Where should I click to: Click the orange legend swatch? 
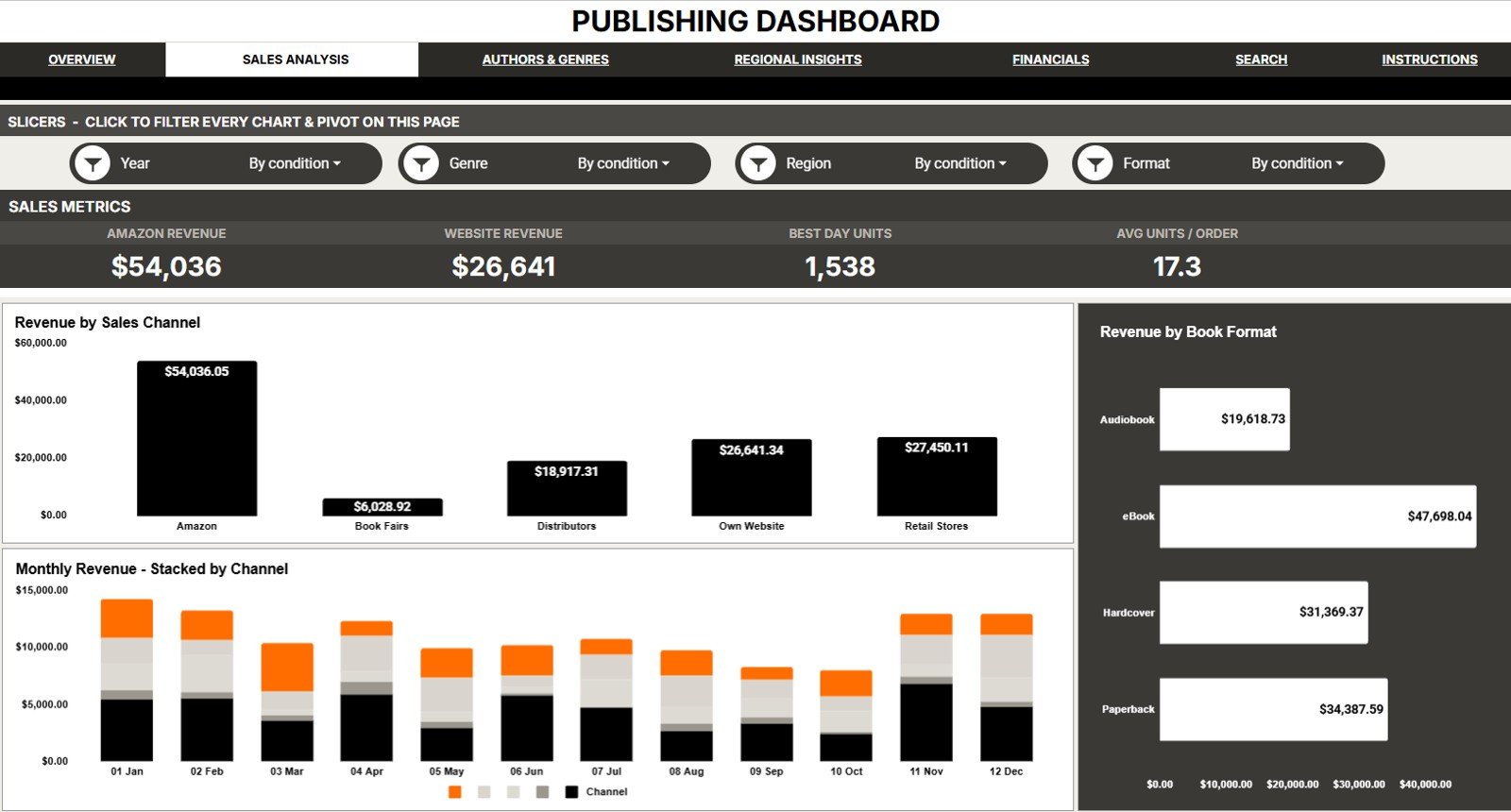pos(455,792)
